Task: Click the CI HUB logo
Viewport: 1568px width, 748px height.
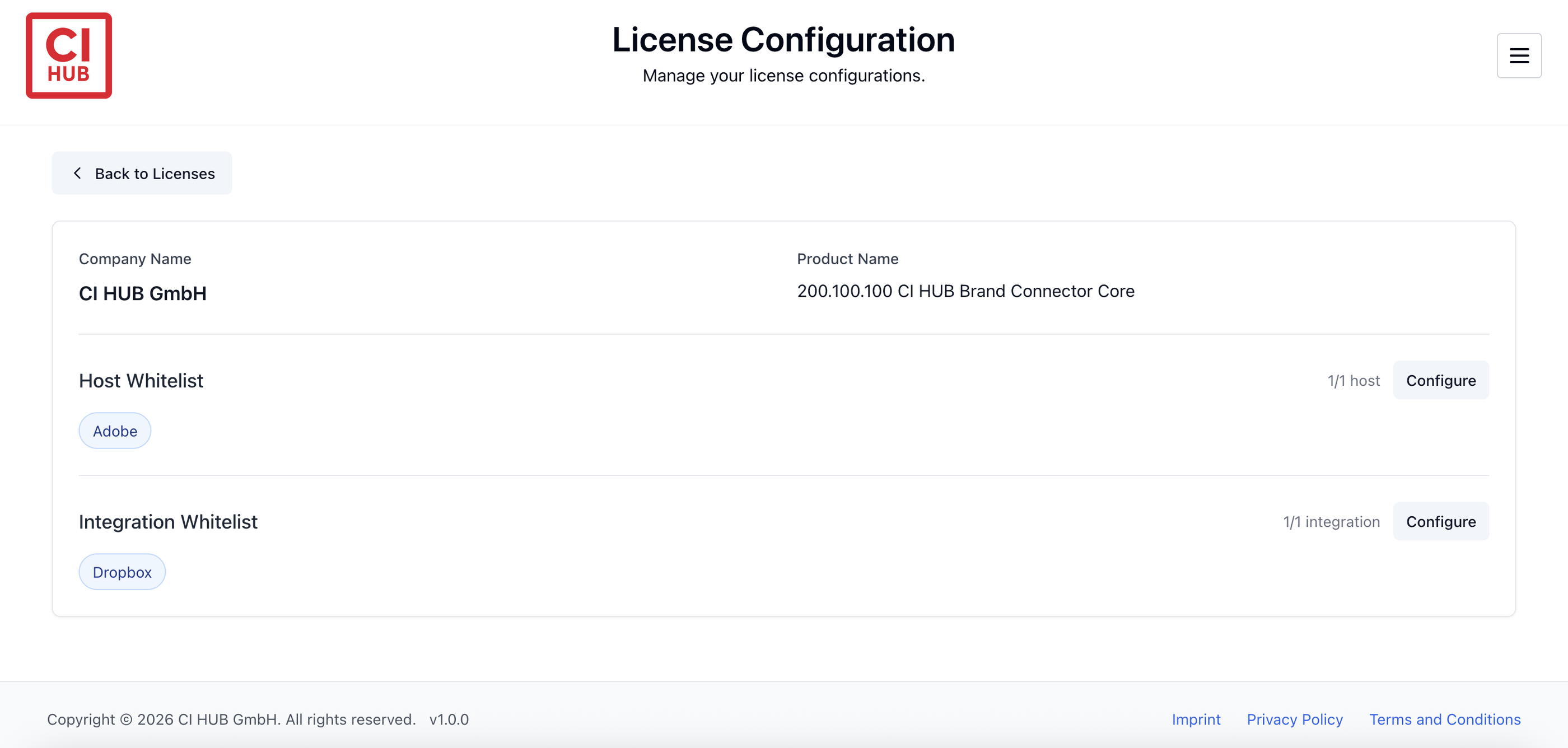Action: click(x=69, y=55)
